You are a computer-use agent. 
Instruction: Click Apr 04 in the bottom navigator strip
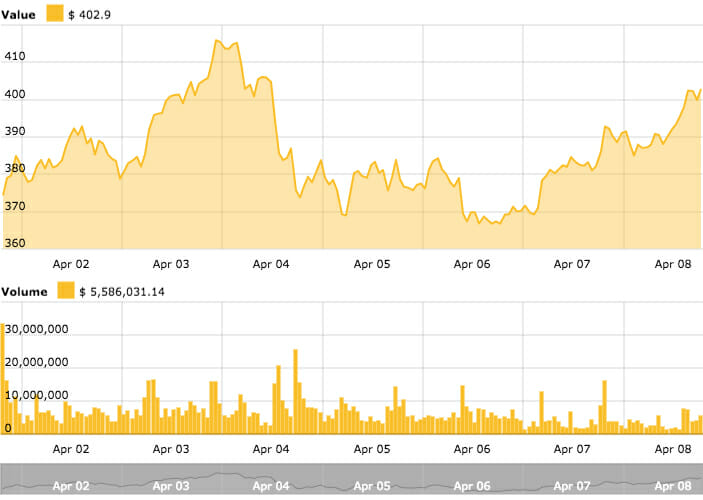pyautogui.click(x=271, y=486)
